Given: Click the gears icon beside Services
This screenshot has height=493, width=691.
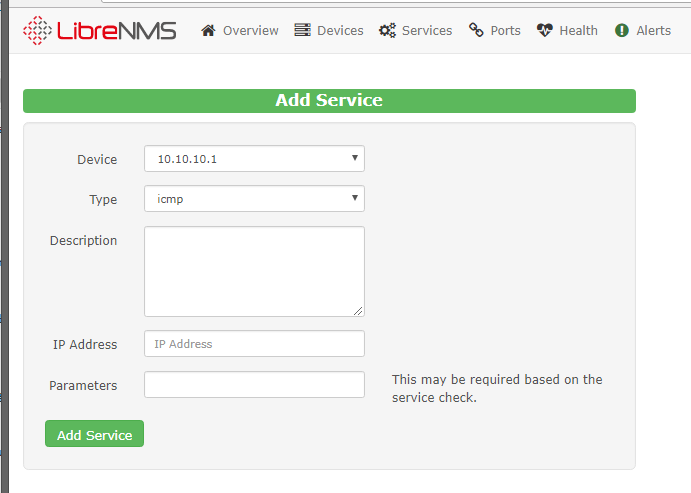Looking at the screenshot, I should coord(387,30).
